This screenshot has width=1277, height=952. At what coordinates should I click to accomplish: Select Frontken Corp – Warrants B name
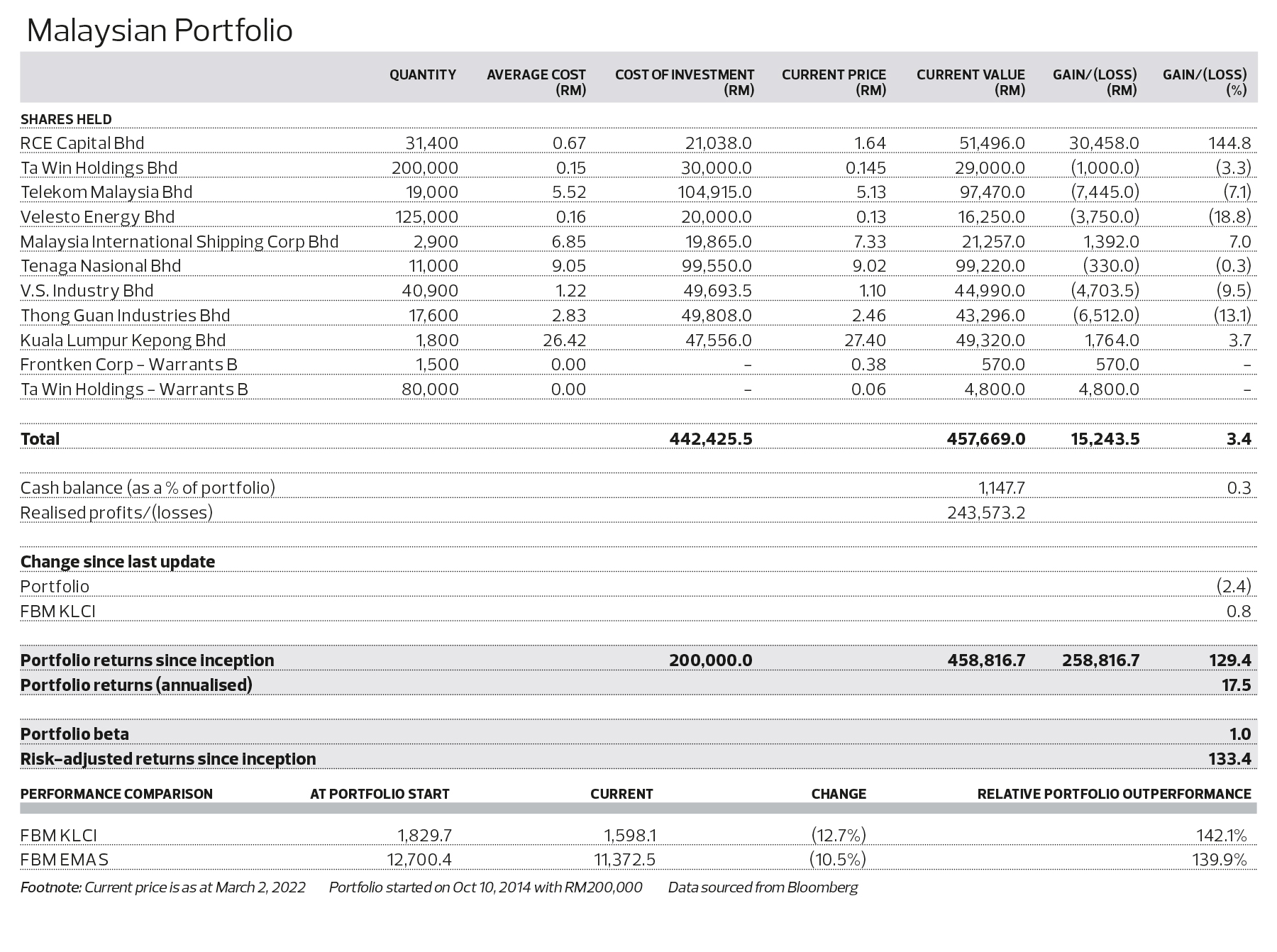(128, 365)
